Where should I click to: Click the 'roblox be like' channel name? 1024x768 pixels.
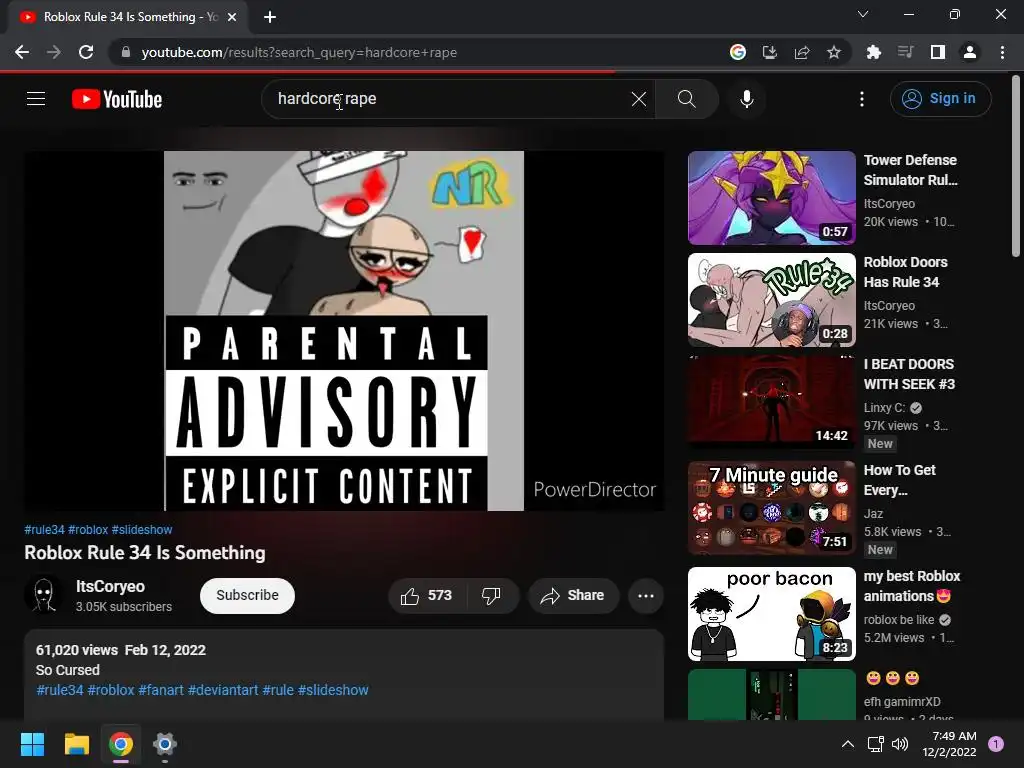click(899, 619)
